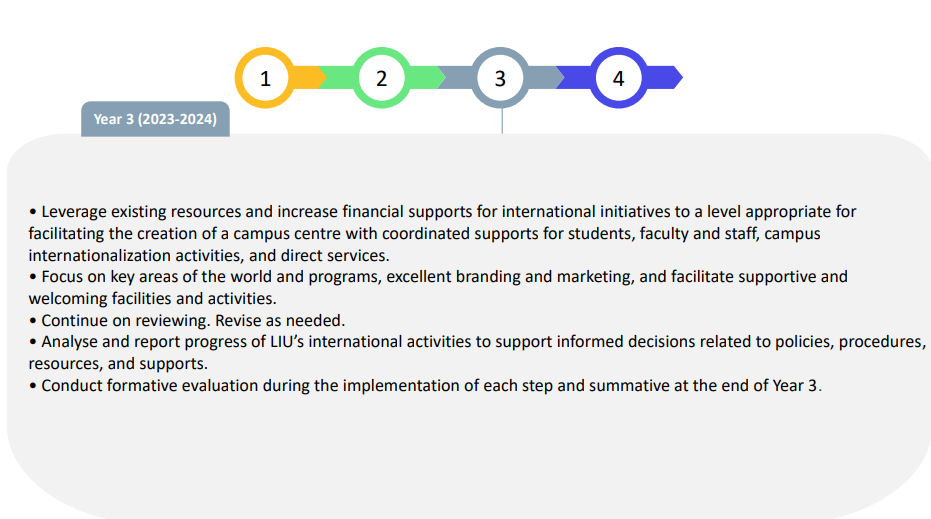Select the orange step 1 circle

[x=265, y=78]
